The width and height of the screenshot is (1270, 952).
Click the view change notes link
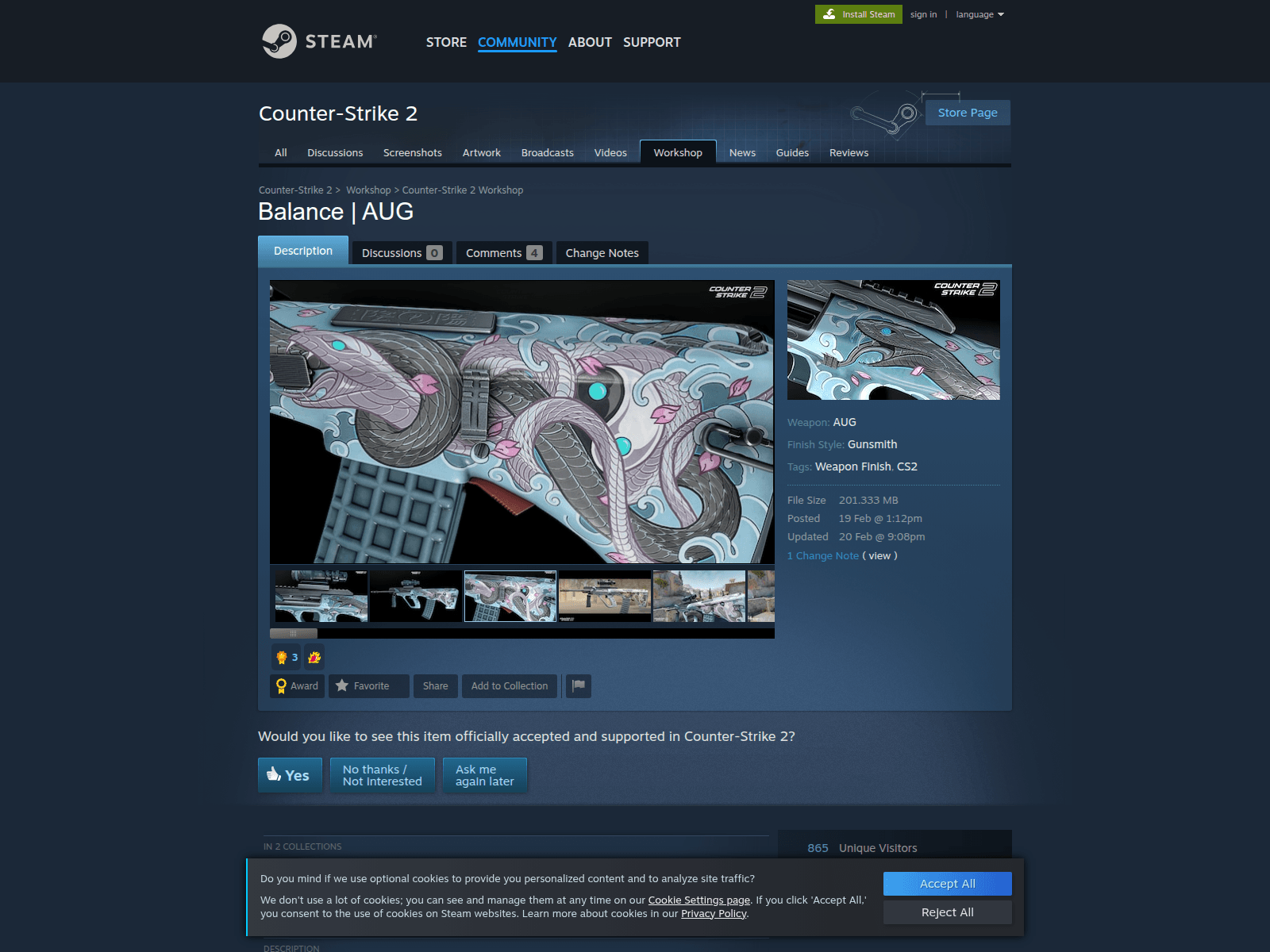(879, 556)
